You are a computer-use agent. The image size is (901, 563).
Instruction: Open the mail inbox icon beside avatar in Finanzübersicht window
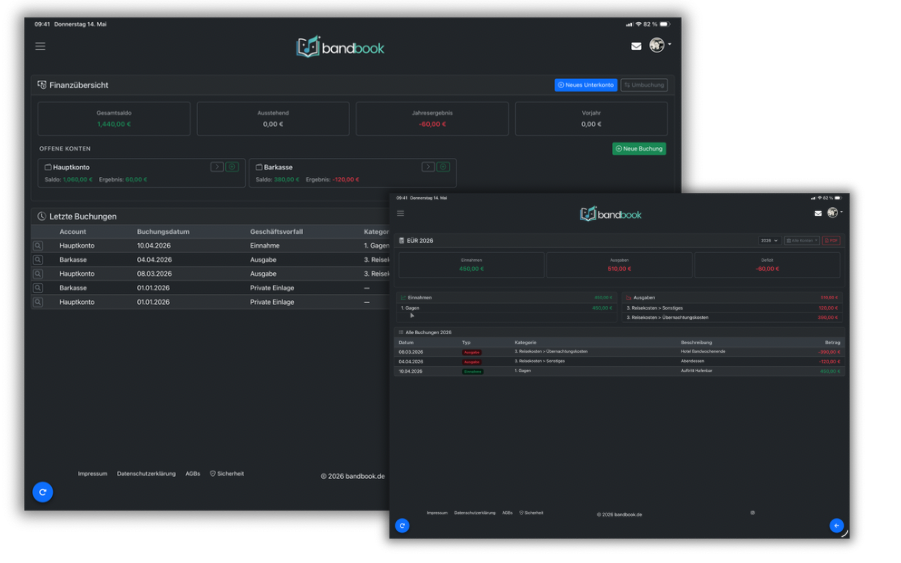tap(636, 47)
